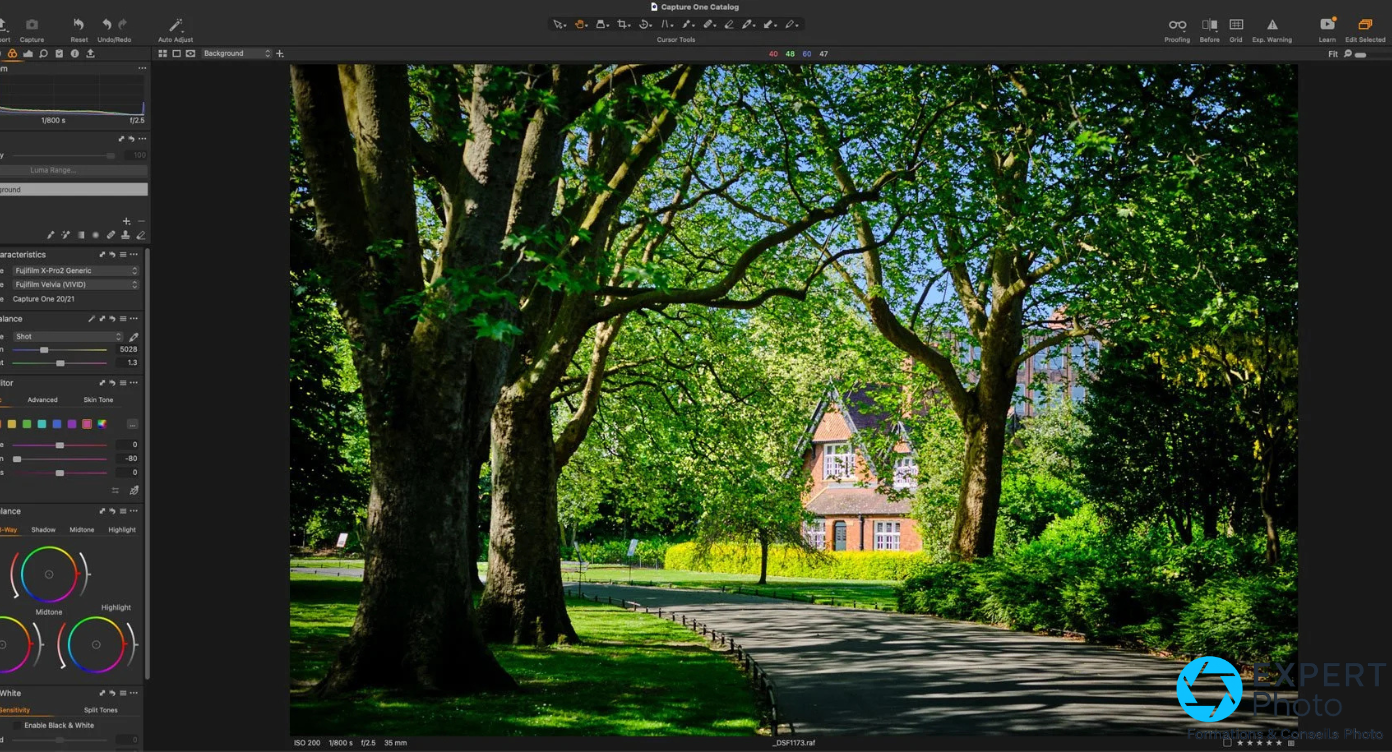
Task: Select the Pan hand cursor tool
Action: coord(580,24)
